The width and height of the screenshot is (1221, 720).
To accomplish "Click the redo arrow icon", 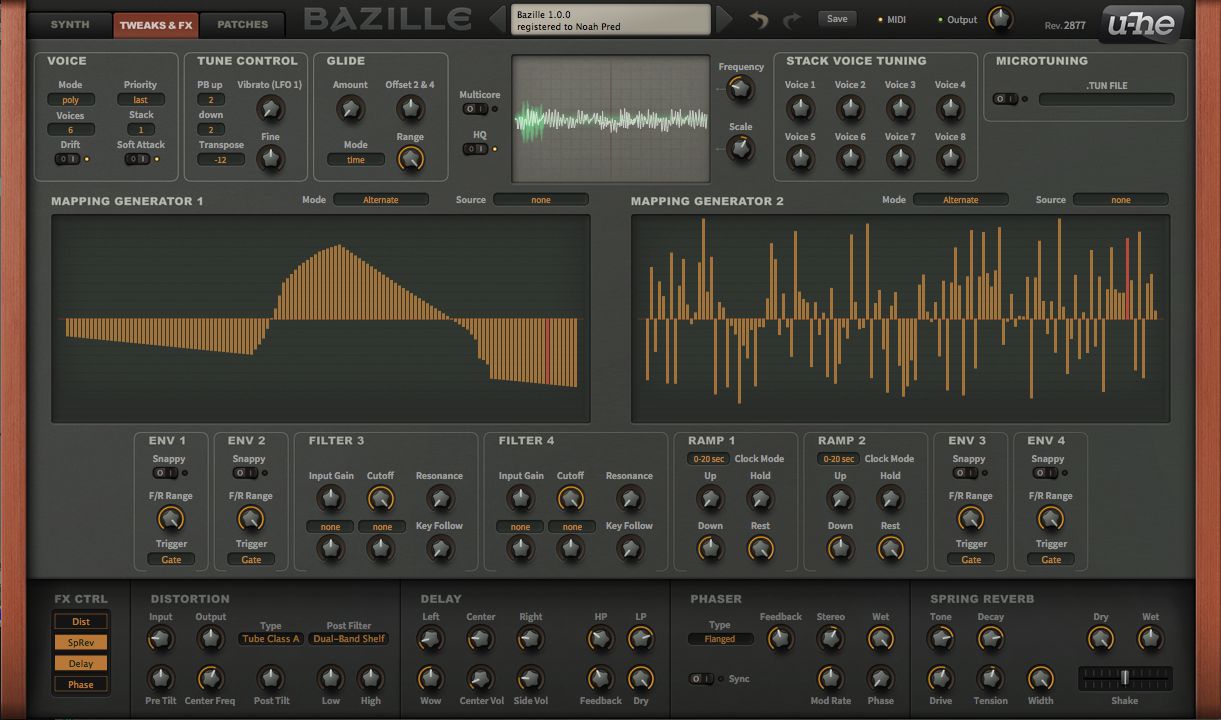I will (x=792, y=20).
